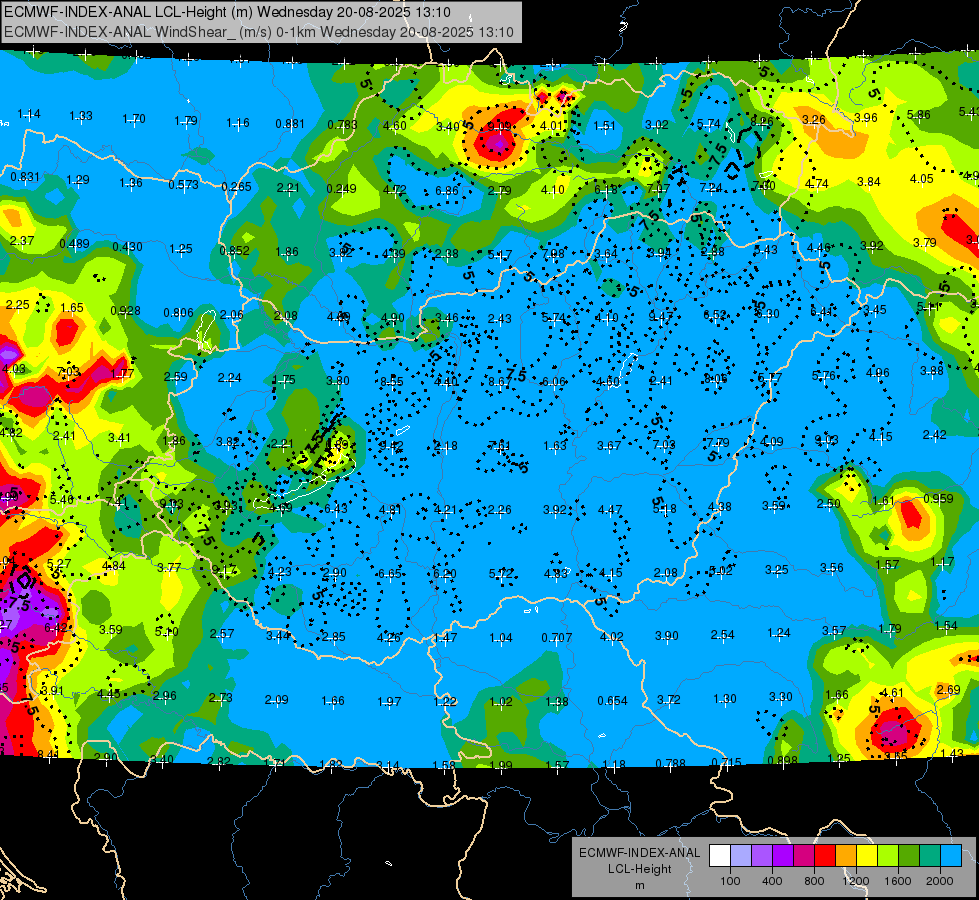Image resolution: width=979 pixels, height=900 pixels.
Task: Click the wind shear value 0.489
Action: (74, 244)
